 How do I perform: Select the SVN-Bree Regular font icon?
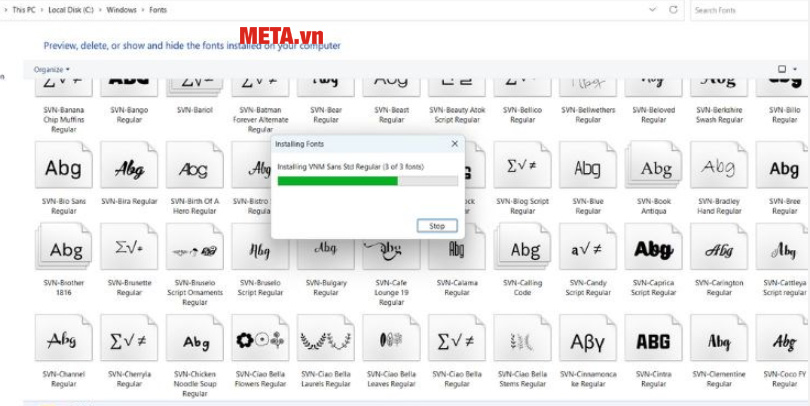pos(784,165)
